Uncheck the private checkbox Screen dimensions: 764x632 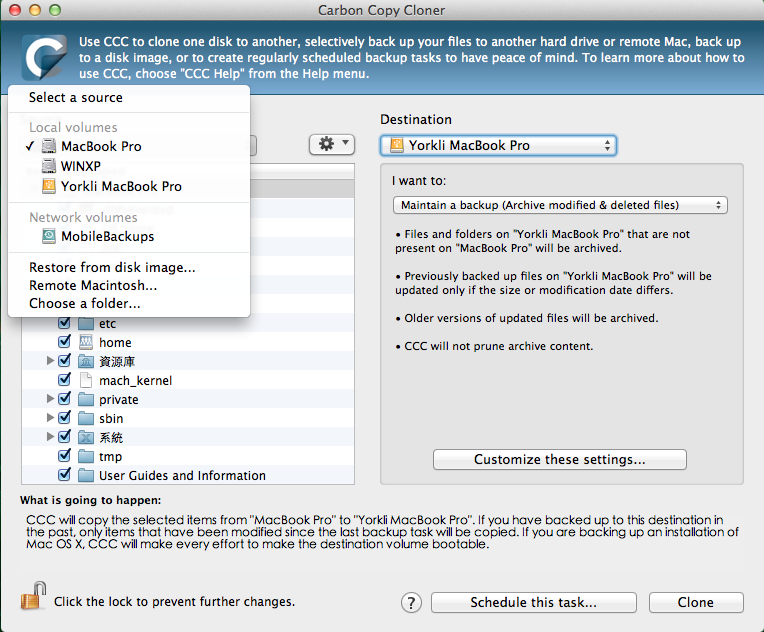[64, 399]
